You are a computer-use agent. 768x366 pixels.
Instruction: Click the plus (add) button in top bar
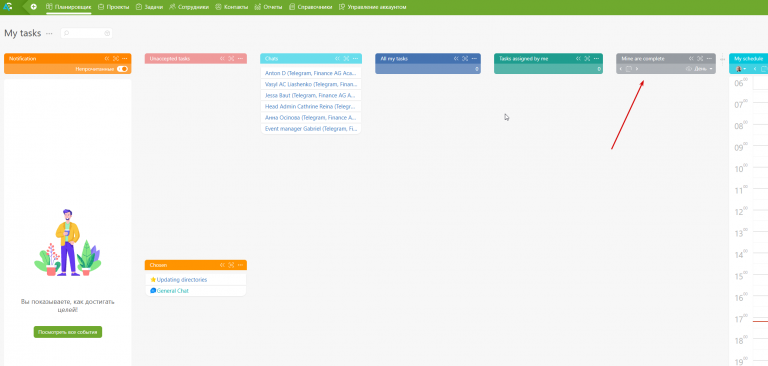[33, 7]
